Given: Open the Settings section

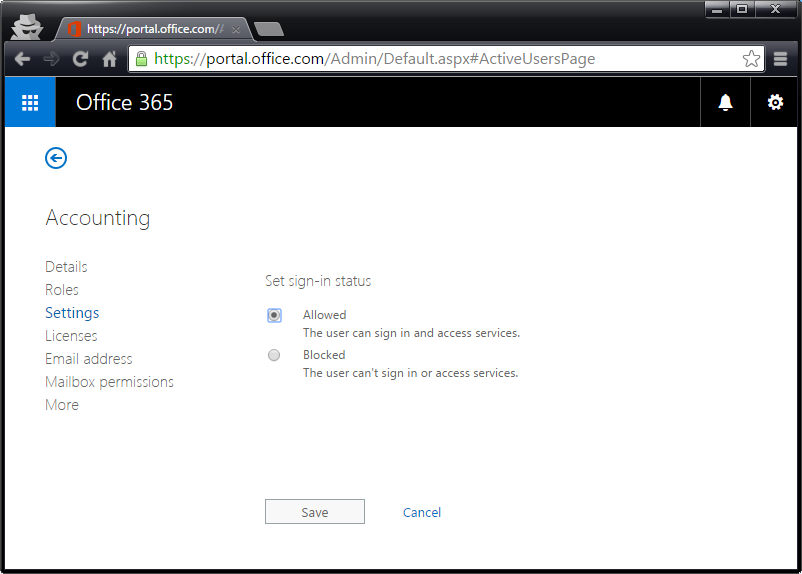Looking at the screenshot, I should tap(72, 313).
